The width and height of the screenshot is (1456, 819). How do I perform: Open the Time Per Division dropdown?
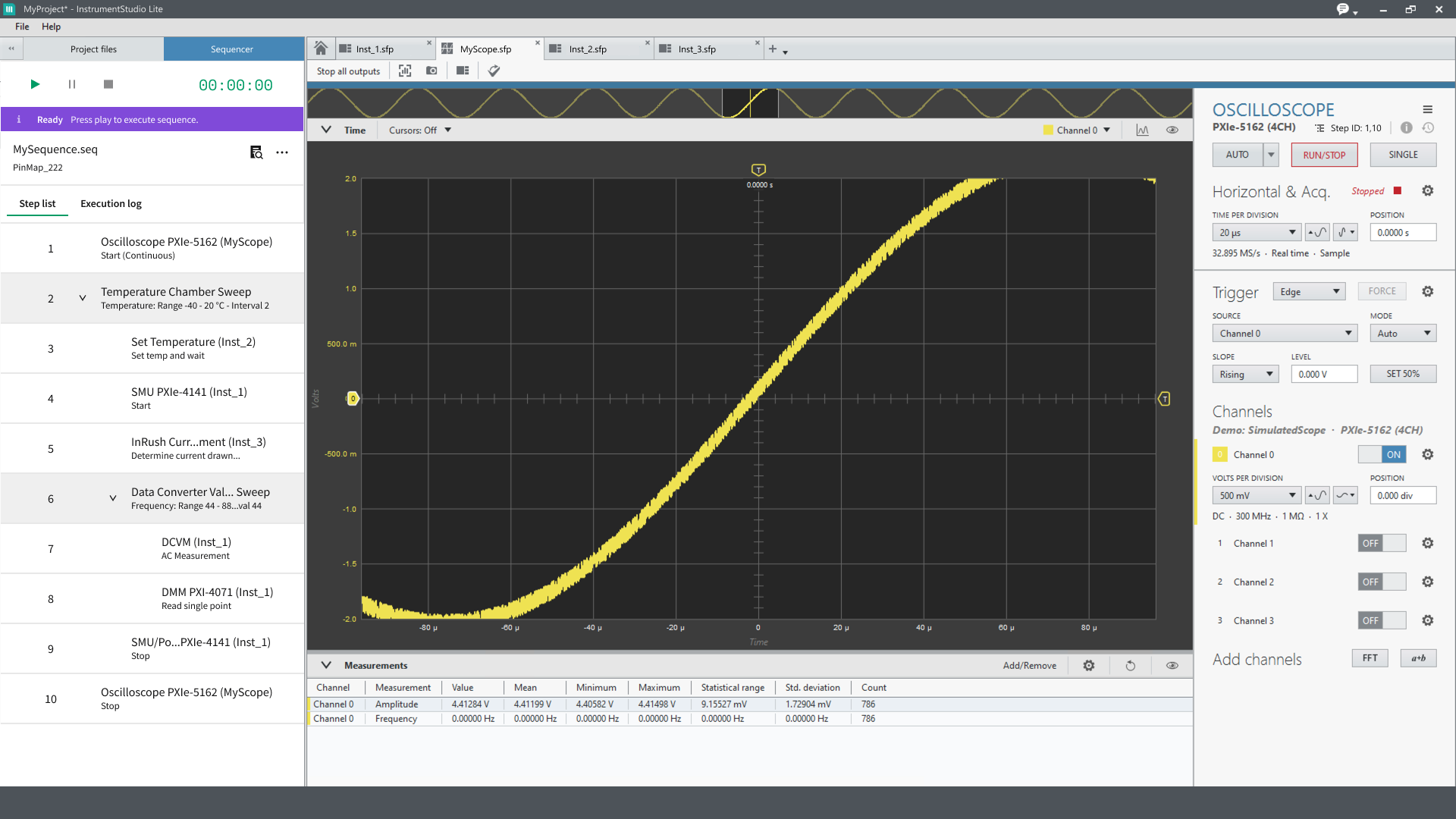point(1257,233)
